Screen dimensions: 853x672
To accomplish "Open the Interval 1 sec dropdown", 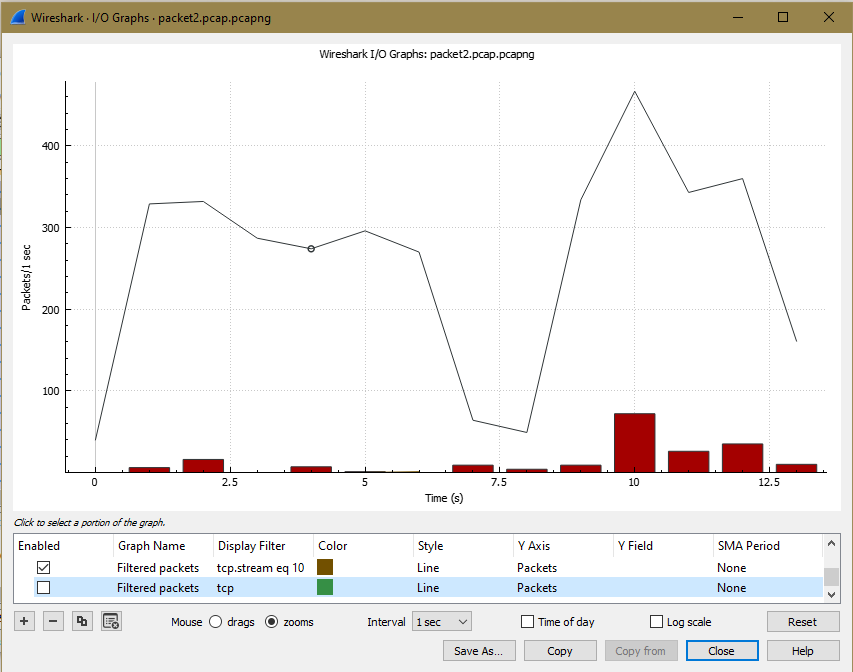I will click(x=442, y=622).
